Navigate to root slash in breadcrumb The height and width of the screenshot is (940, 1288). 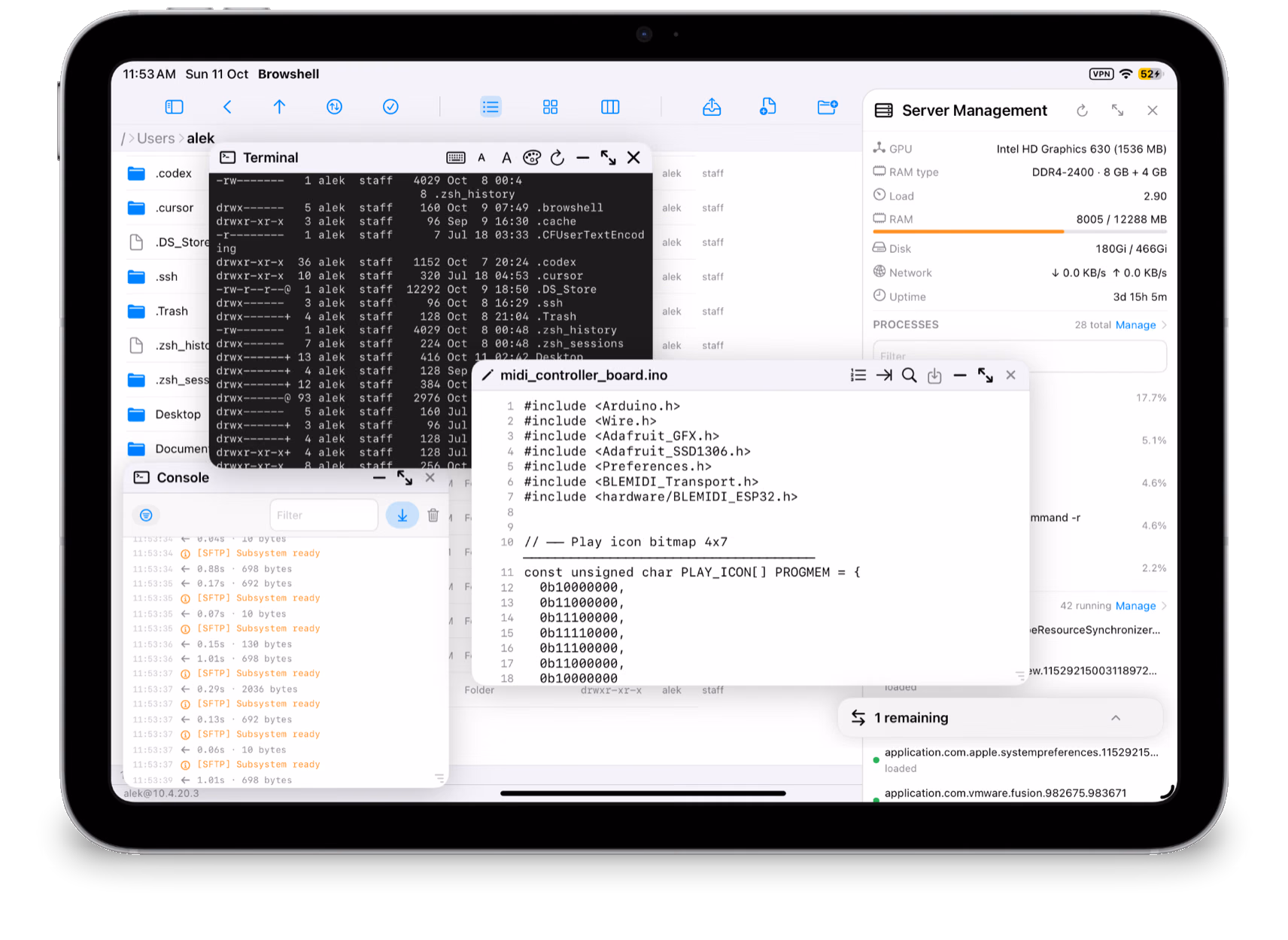(123, 138)
